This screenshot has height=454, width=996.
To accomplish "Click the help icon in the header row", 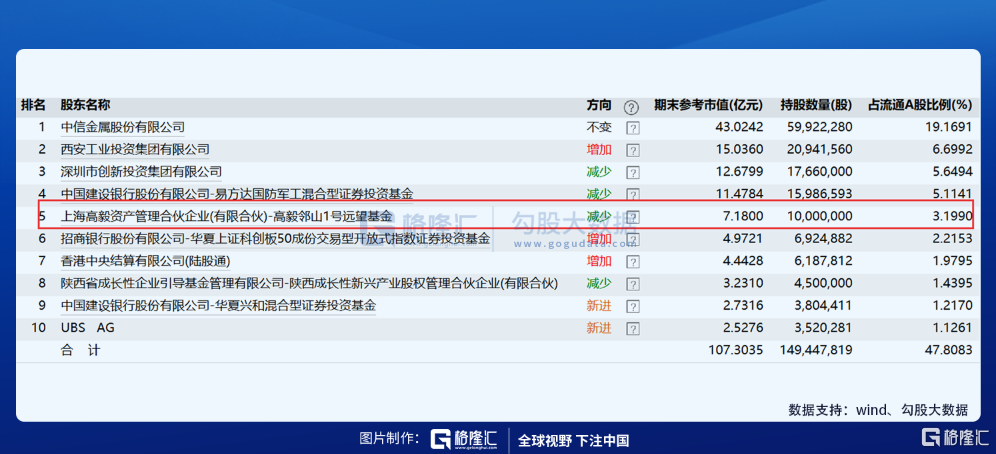I will [631, 107].
